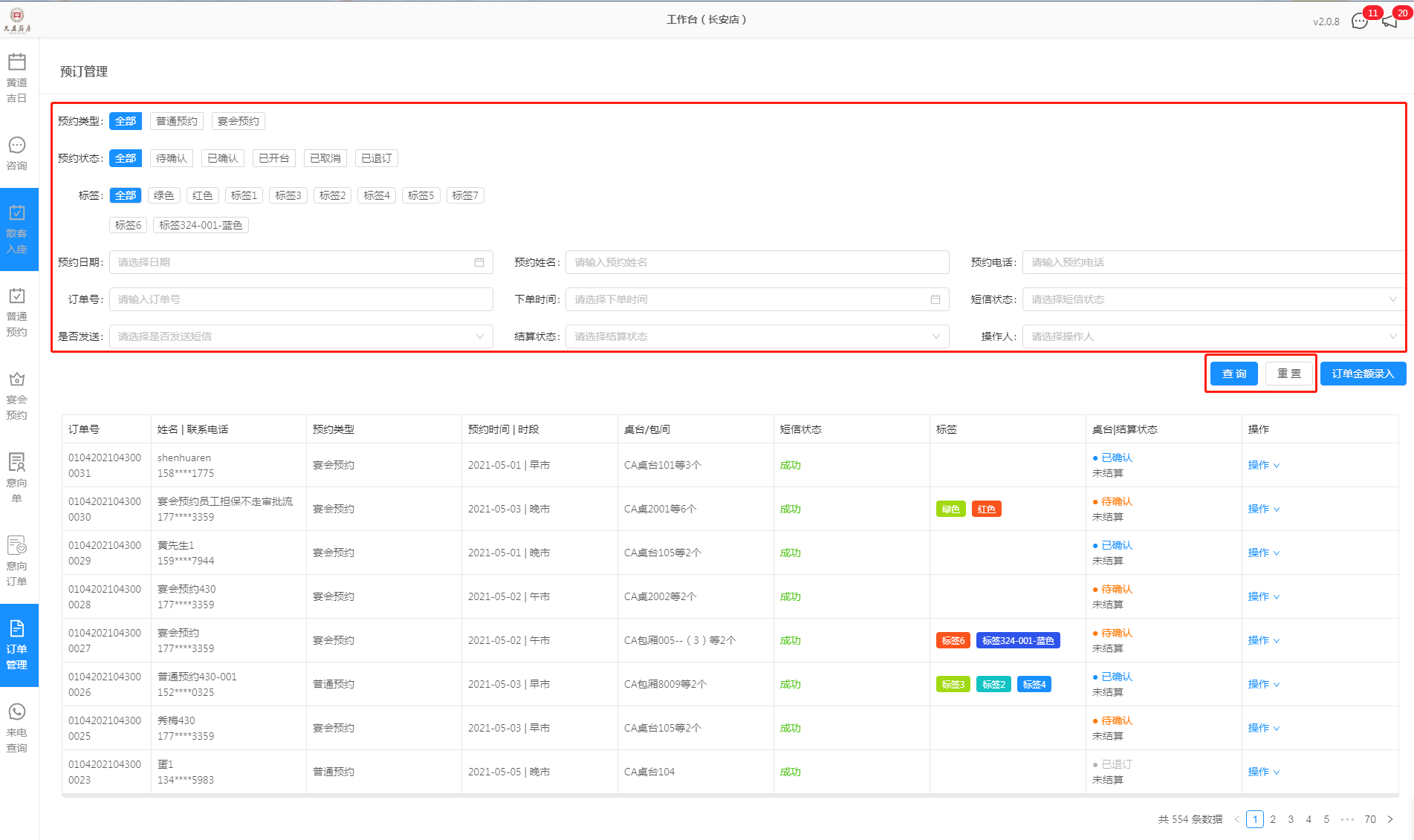Go to page 5
The height and width of the screenshot is (840, 1414).
click(x=1326, y=819)
